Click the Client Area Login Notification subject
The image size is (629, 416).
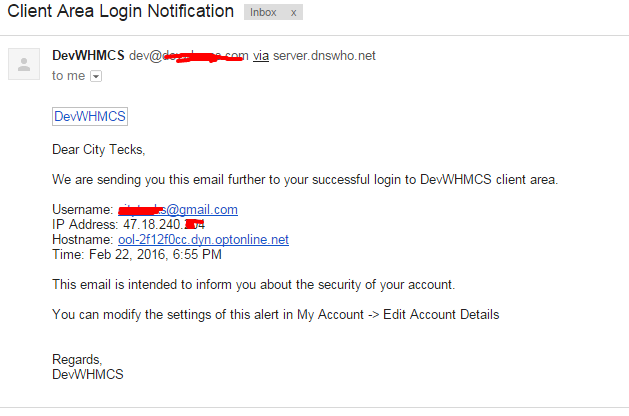tap(120, 11)
